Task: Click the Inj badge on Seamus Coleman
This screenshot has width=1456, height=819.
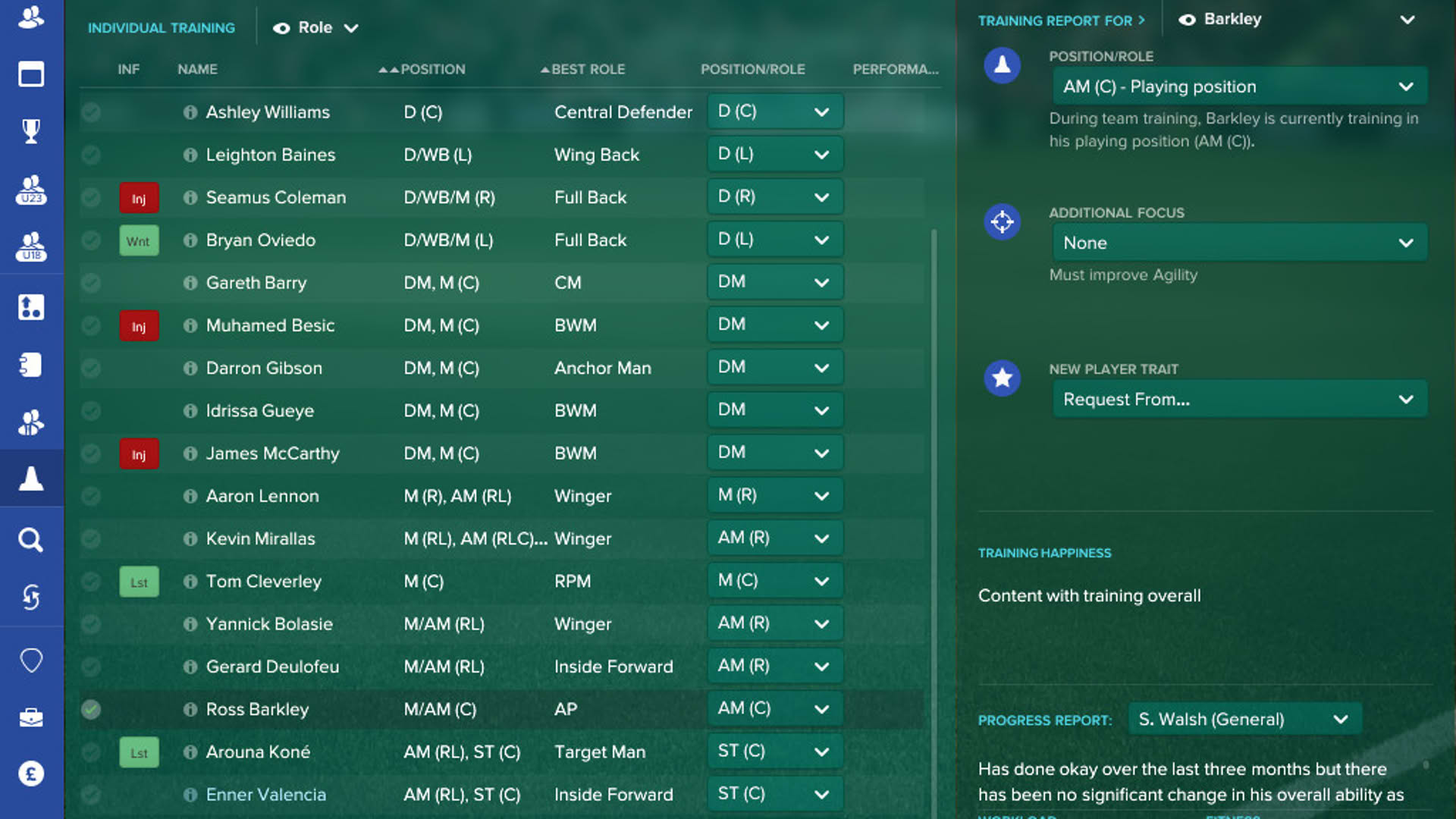Action: coord(139,198)
